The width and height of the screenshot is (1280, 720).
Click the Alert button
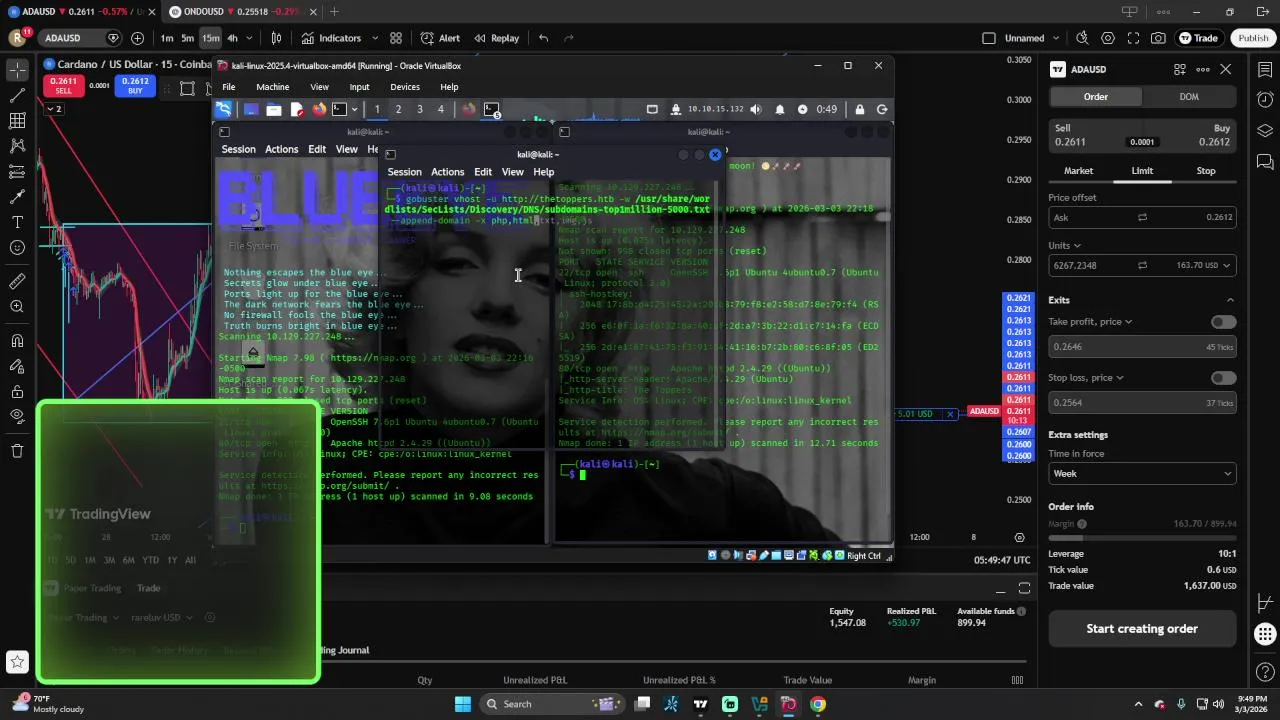pyautogui.click(x=440, y=38)
